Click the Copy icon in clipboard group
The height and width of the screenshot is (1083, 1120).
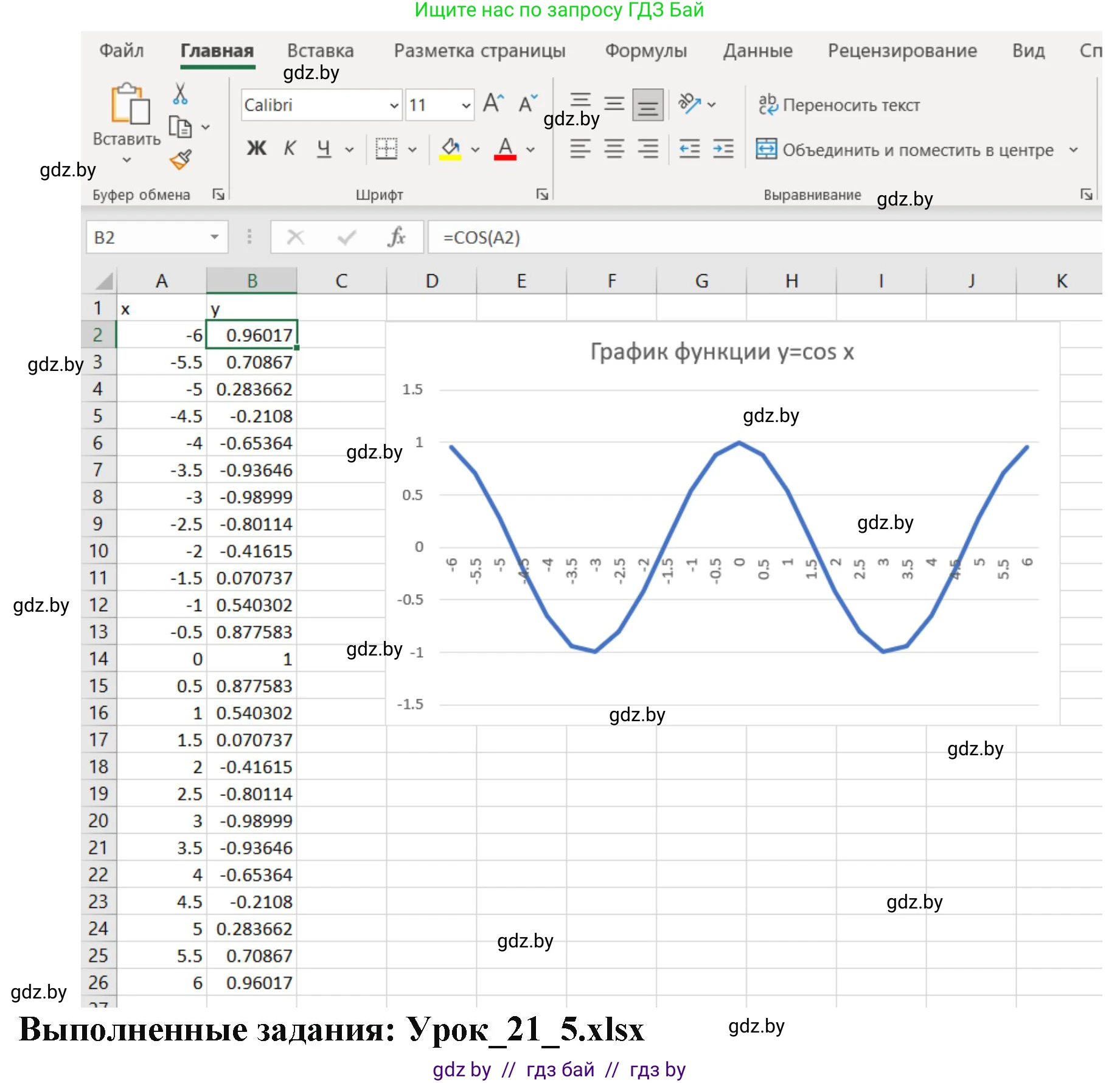click(180, 127)
